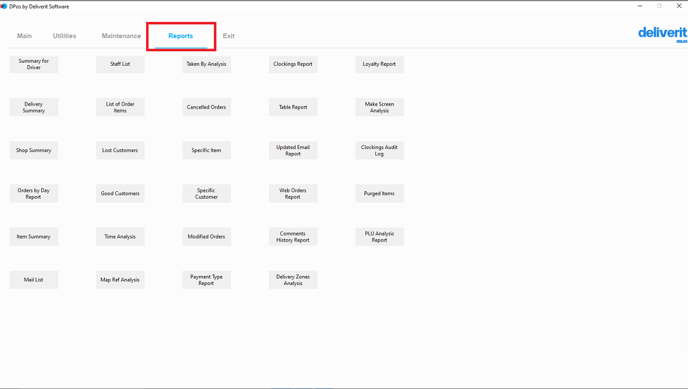
Task: Open Specific Customer report
Action: click(x=207, y=194)
